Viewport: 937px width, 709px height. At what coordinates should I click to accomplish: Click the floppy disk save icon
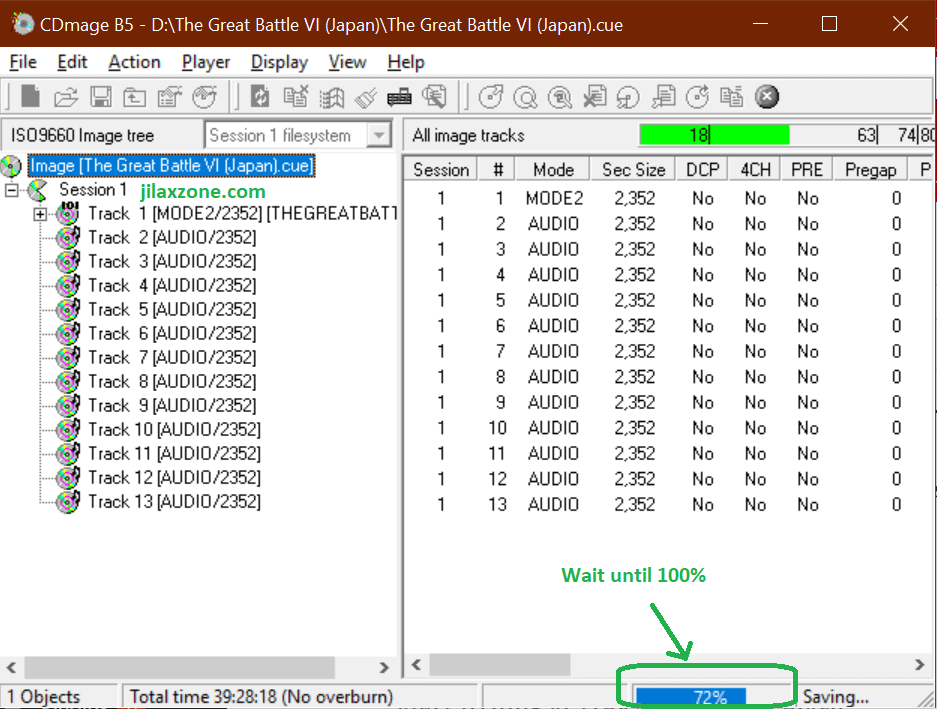[100, 96]
